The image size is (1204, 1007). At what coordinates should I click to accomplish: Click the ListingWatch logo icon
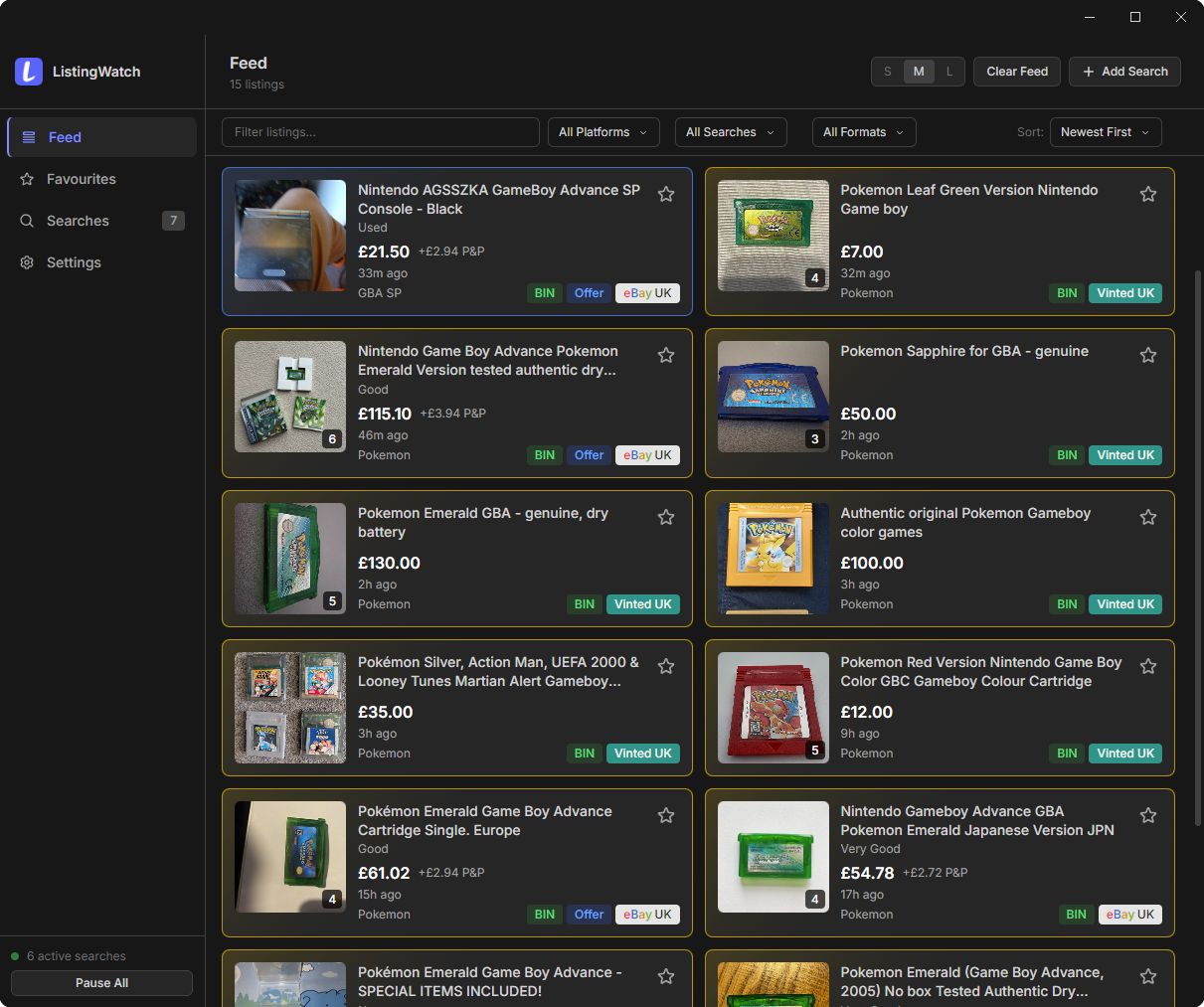tap(28, 72)
